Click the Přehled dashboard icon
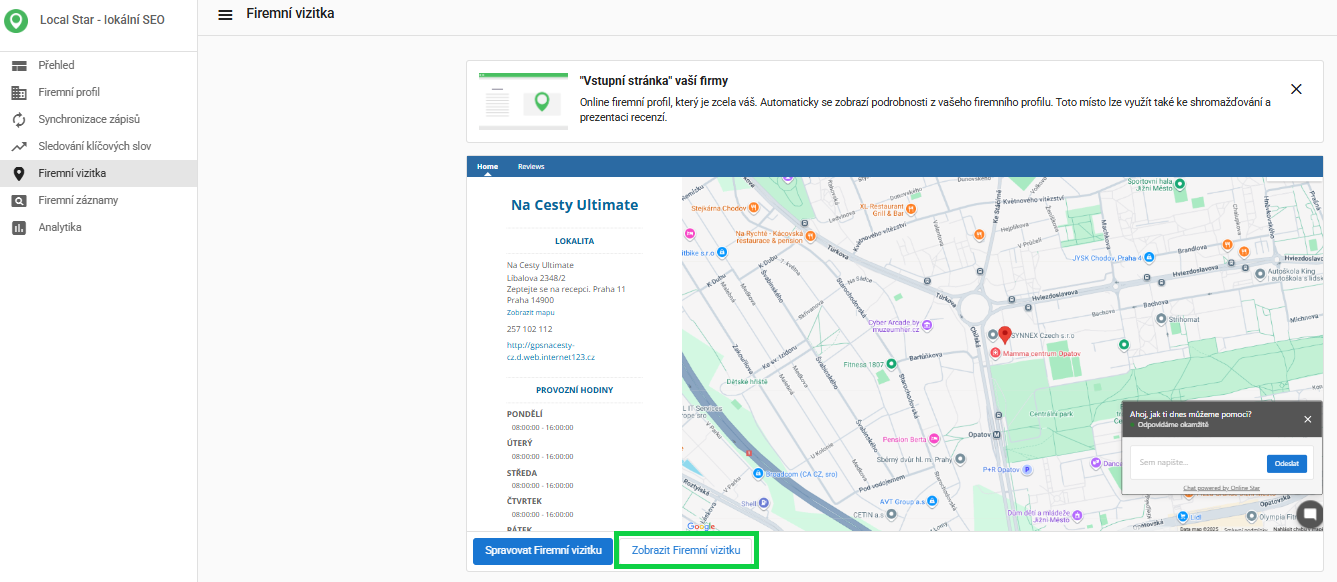 click(x=19, y=66)
